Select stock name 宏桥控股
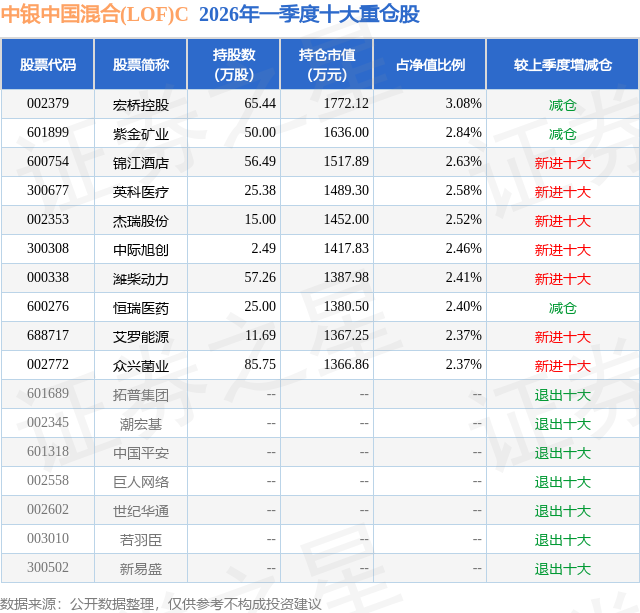Screen dimensions: 640x613 coord(141,105)
